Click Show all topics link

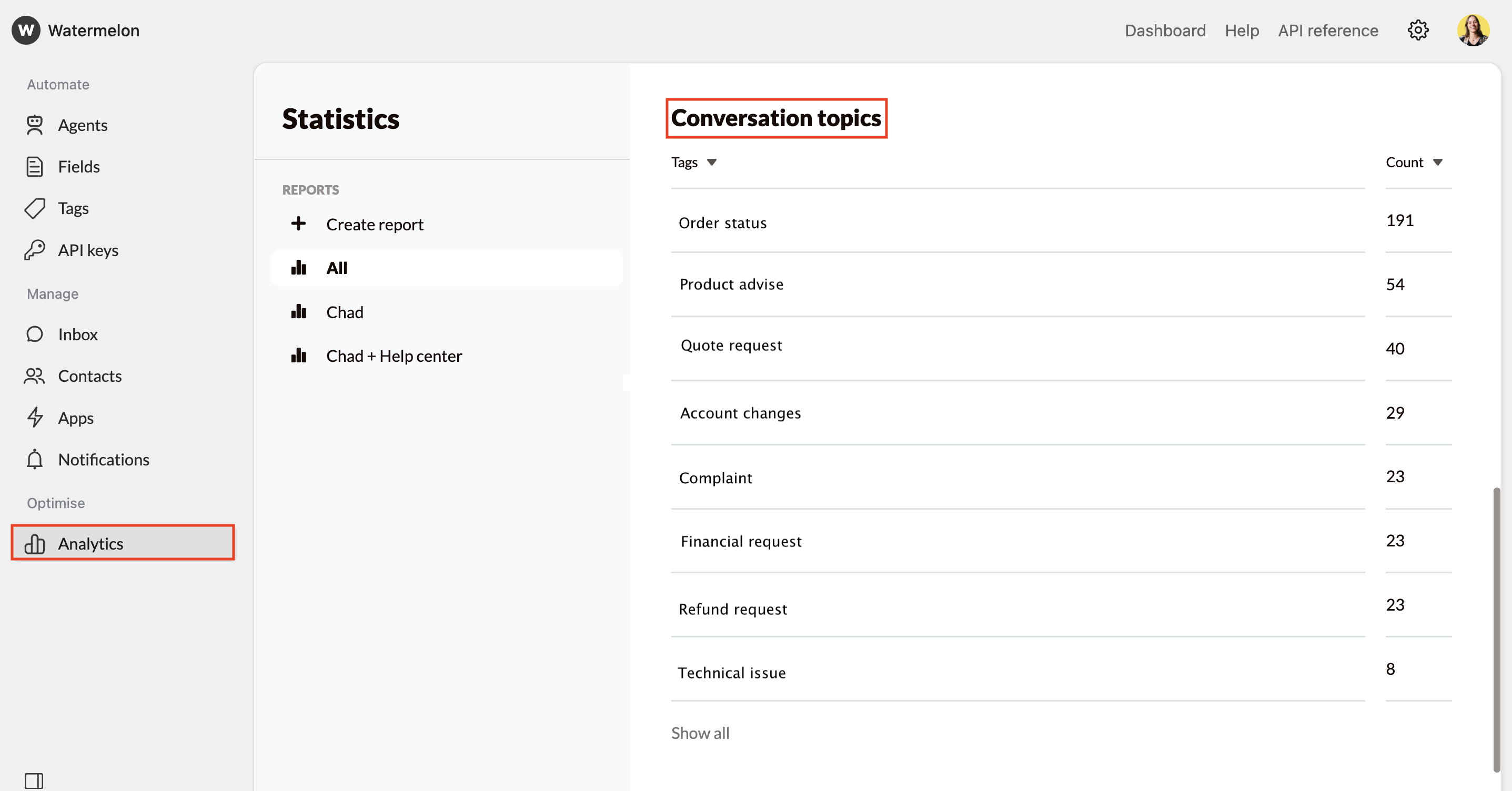click(700, 733)
